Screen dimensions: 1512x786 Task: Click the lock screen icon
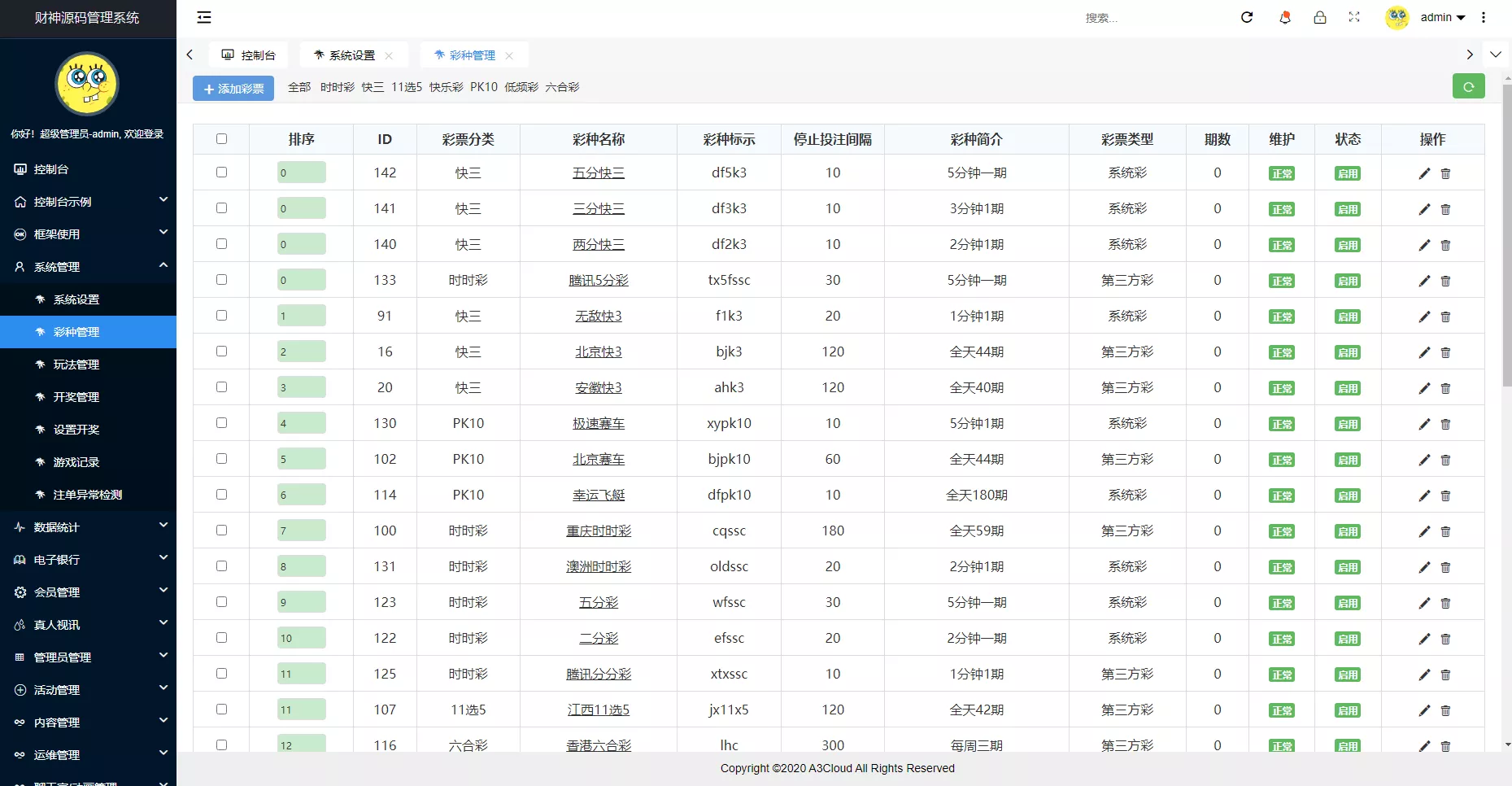(x=1321, y=17)
